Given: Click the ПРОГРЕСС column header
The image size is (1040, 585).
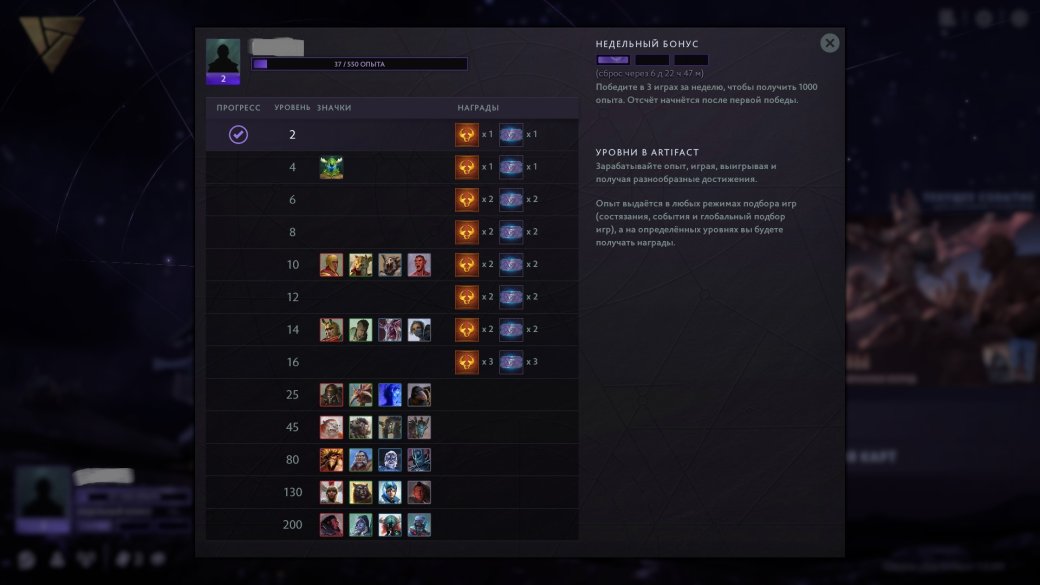Looking at the screenshot, I should click(238, 107).
